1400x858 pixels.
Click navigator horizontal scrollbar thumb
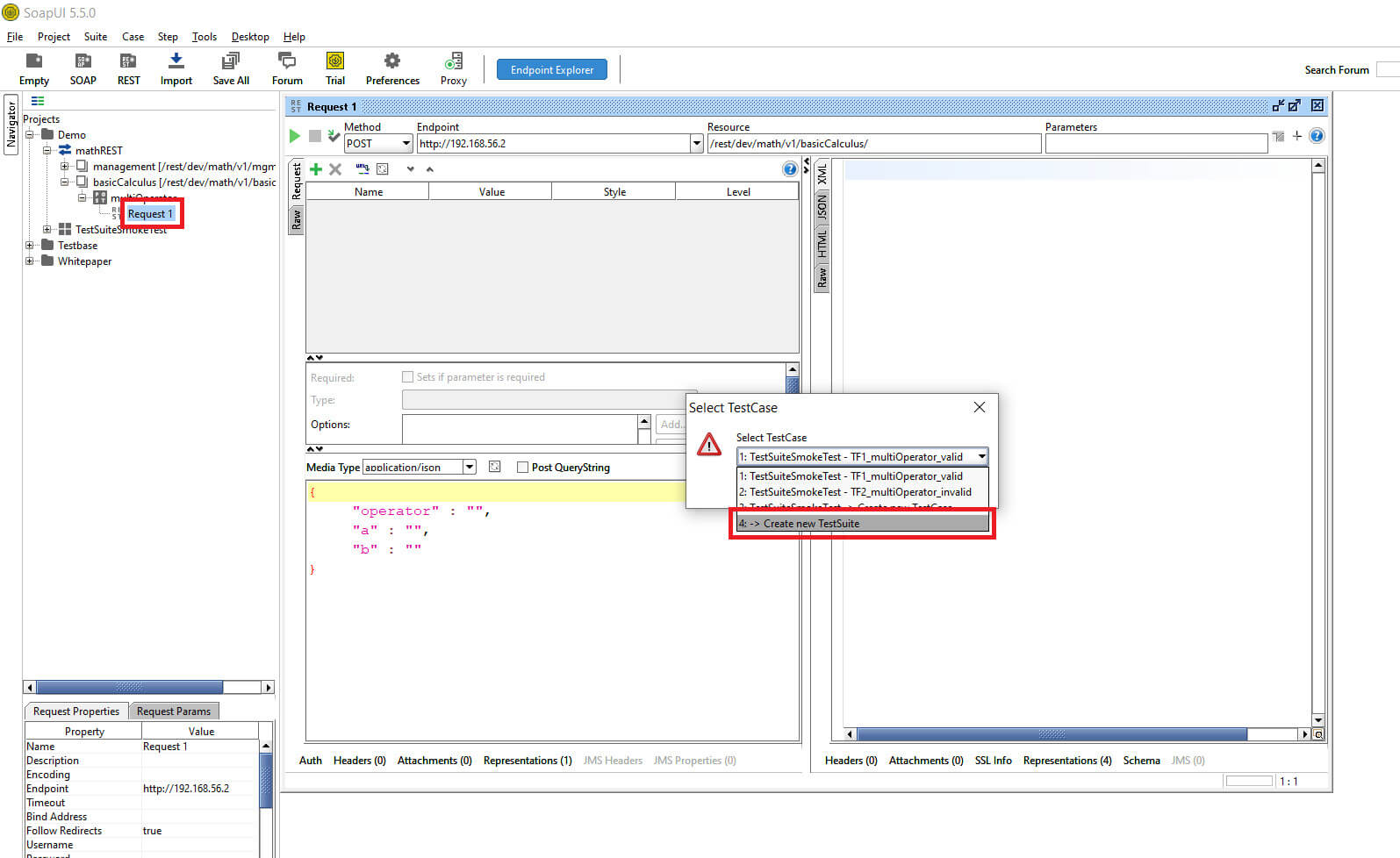[130, 687]
